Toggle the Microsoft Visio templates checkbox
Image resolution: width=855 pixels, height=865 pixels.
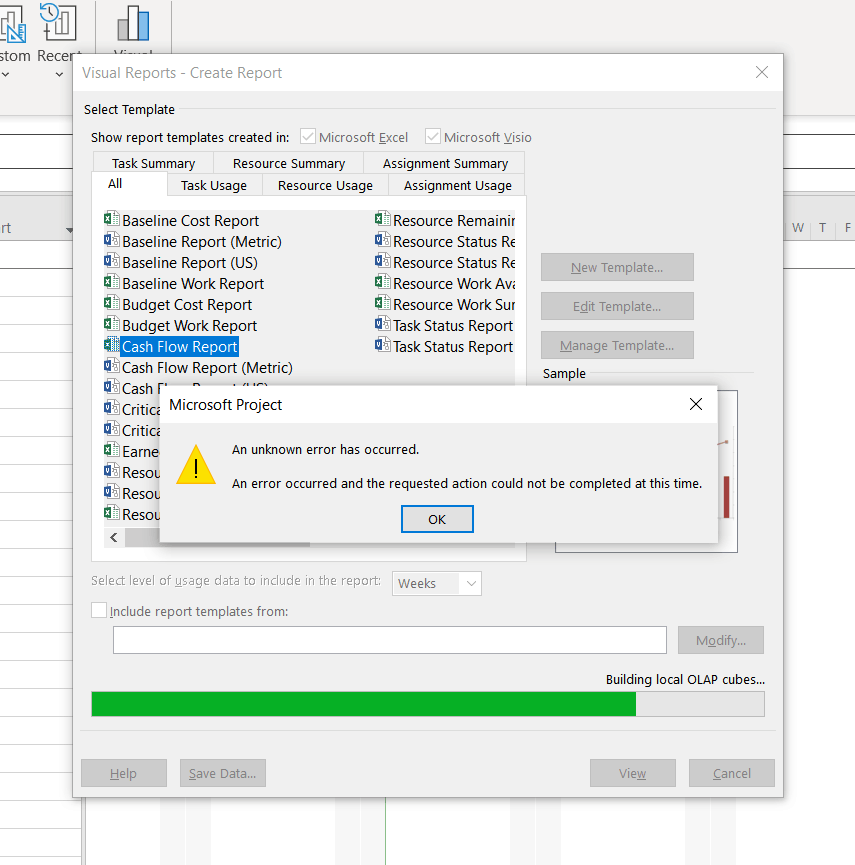coord(433,136)
